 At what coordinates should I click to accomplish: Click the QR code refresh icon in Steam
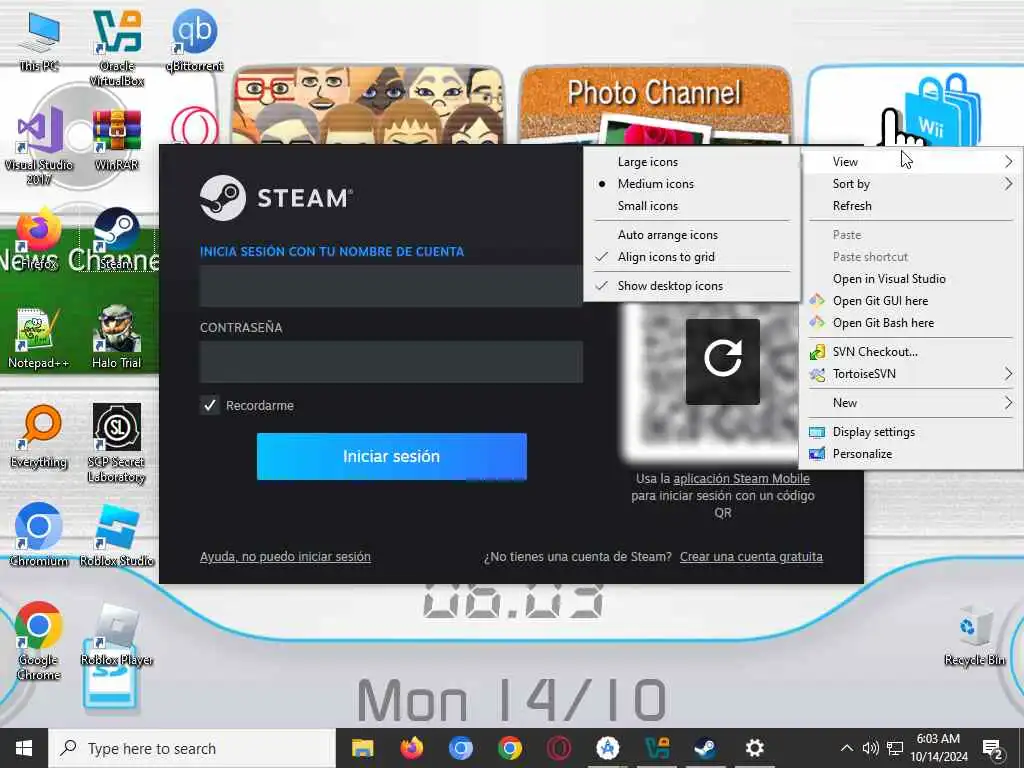coord(722,361)
